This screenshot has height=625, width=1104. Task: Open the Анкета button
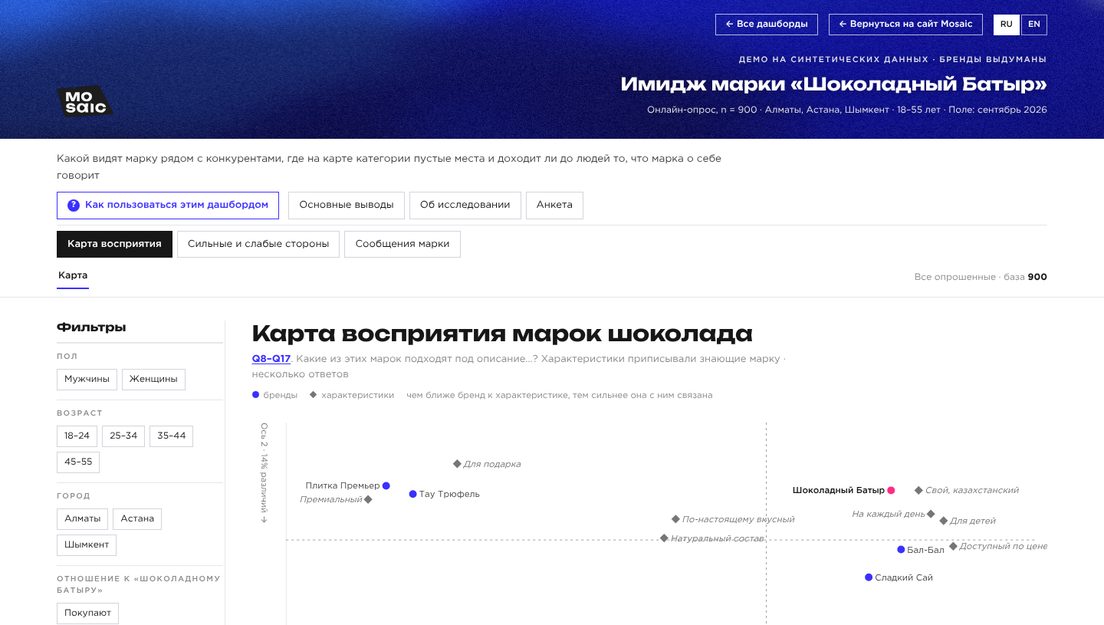pyautogui.click(x=554, y=206)
